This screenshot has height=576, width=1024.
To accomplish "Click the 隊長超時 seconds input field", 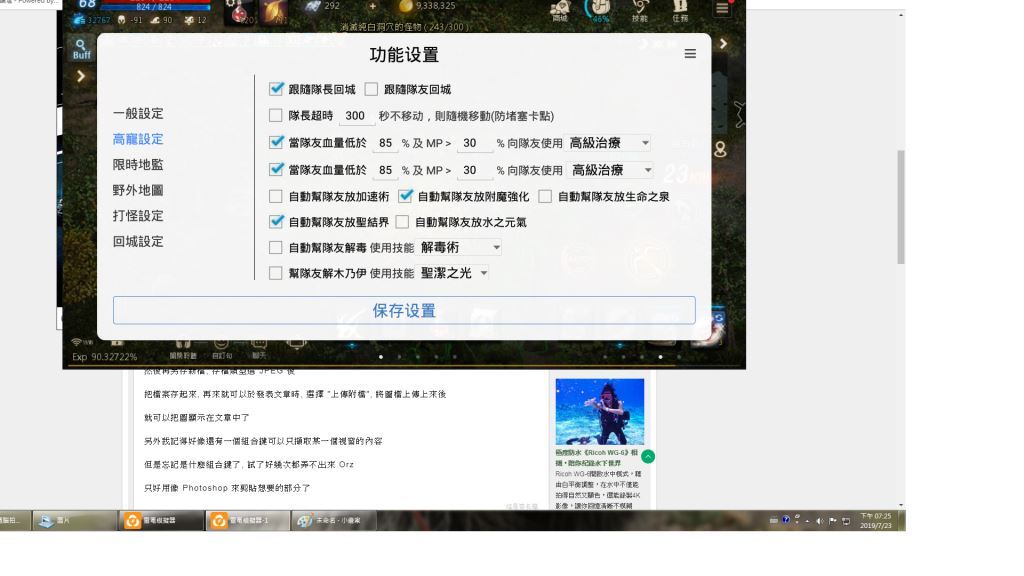I will coord(355,116).
